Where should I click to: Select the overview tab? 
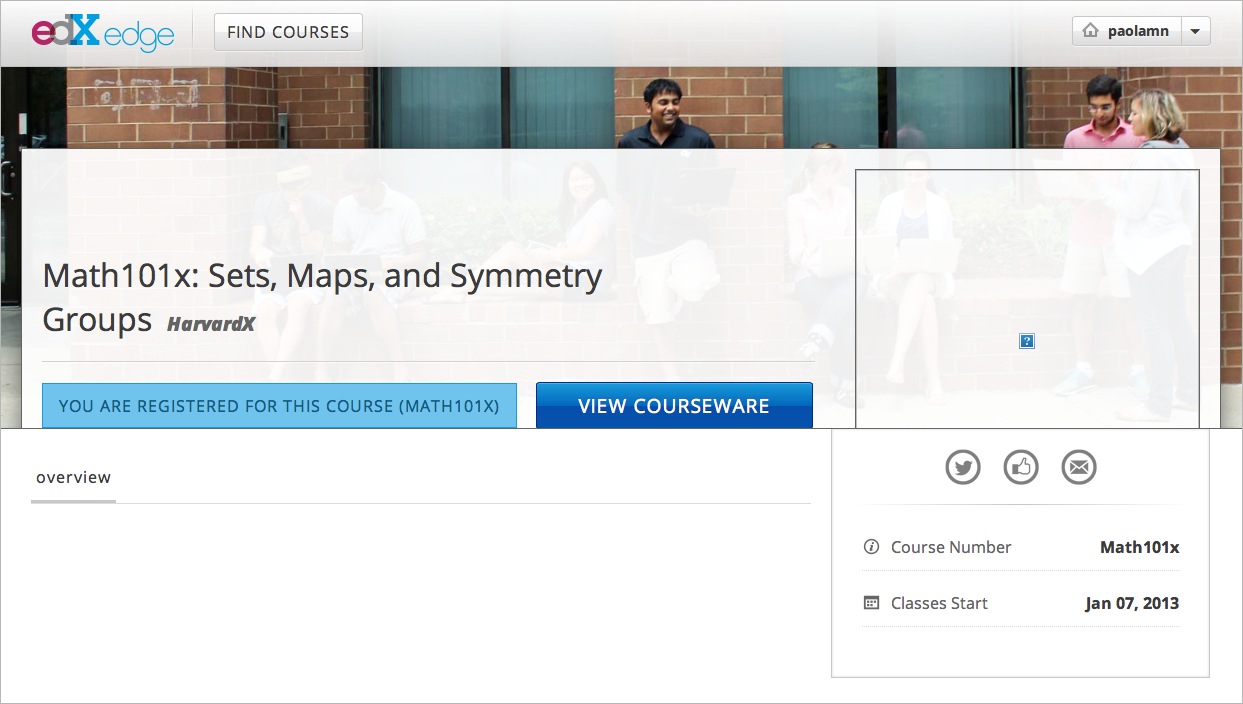[73, 478]
